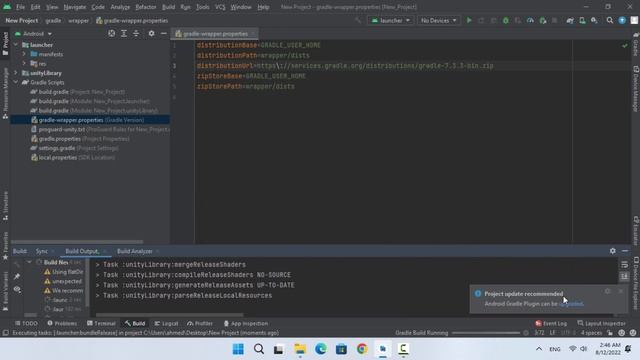Collapse the Build New Project node
Viewport: 640px width, 360px height.
coord(29,262)
